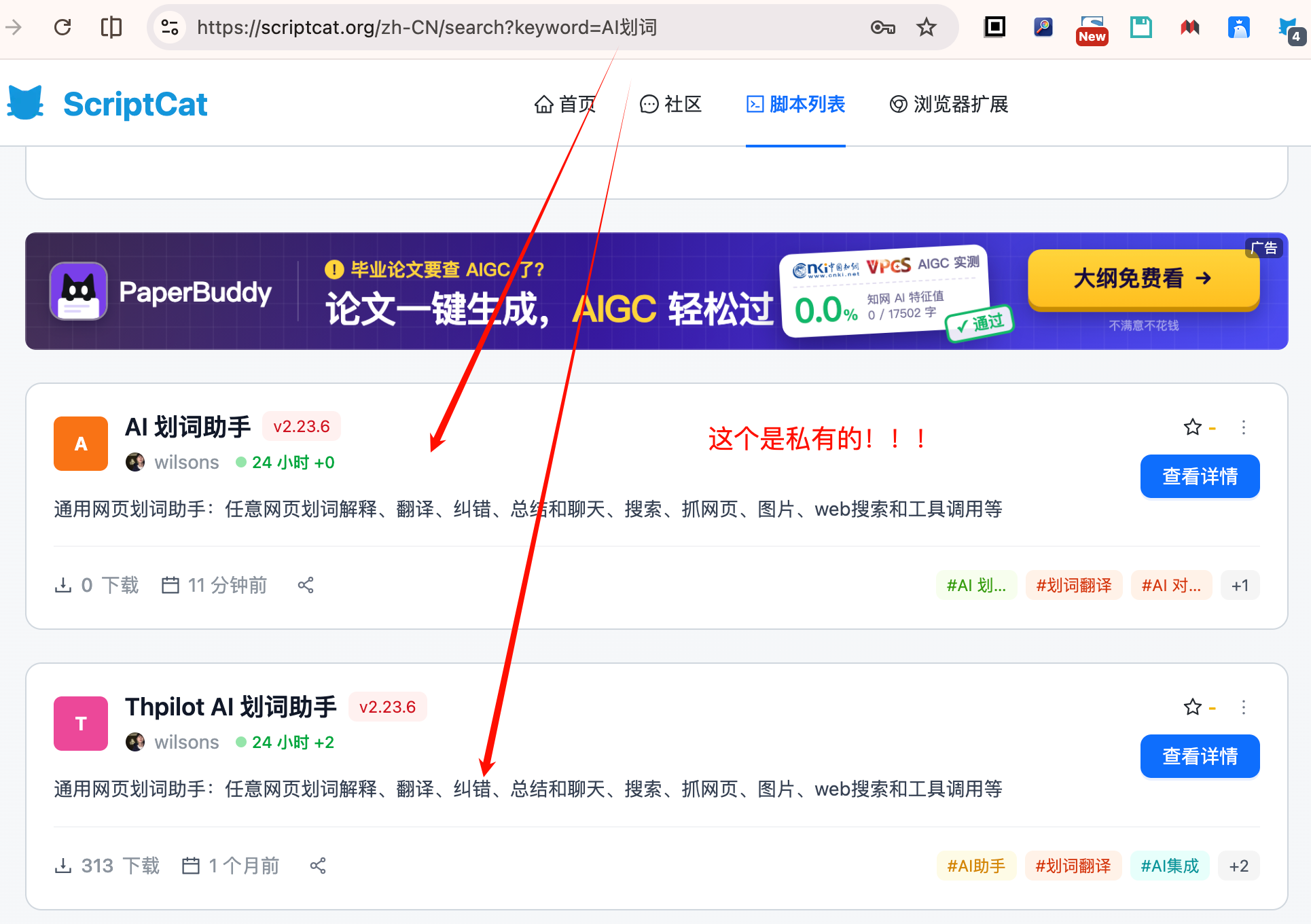Star the Thpilot AI 划词助手 script

1192,707
